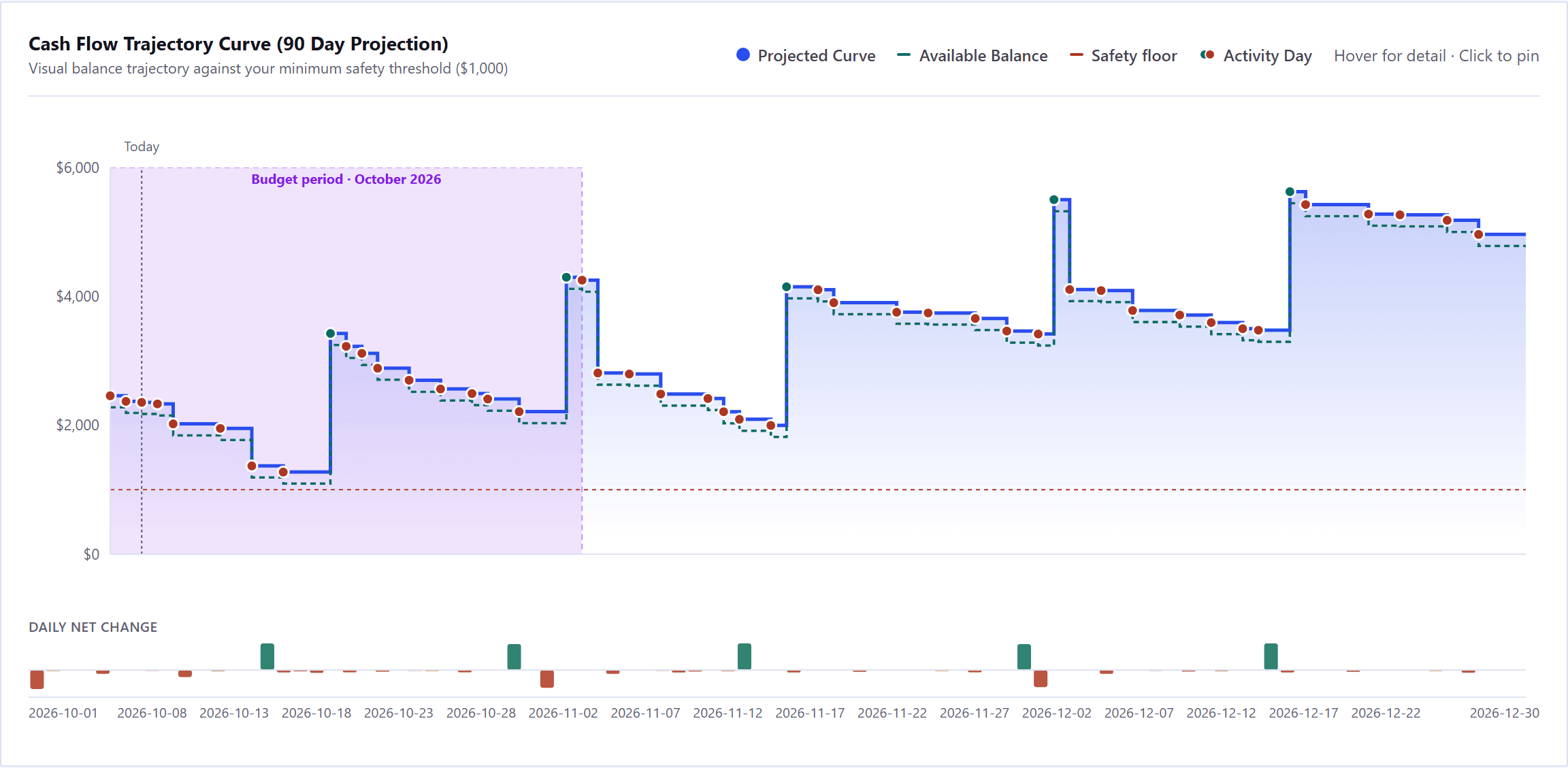Viewport: 1568px width, 768px height.
Task: Pin the lowest red dot just above the safety floor
Action: (x=284, y=472)
